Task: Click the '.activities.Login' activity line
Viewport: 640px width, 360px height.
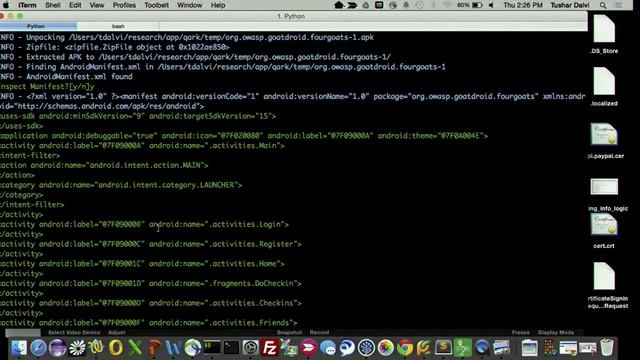Action: [x=144, y=224]
